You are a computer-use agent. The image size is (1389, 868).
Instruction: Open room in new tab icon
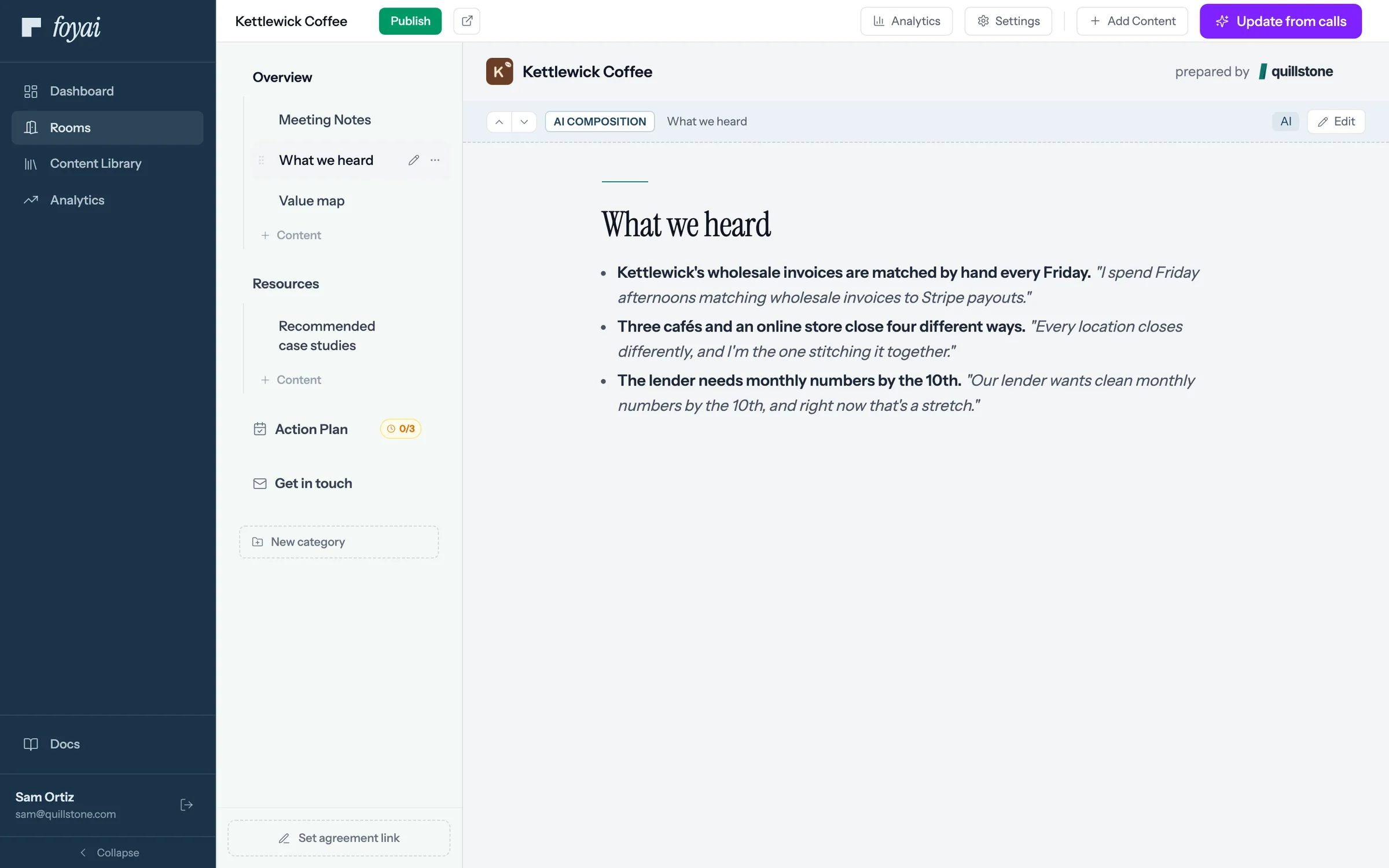(466, 21)
